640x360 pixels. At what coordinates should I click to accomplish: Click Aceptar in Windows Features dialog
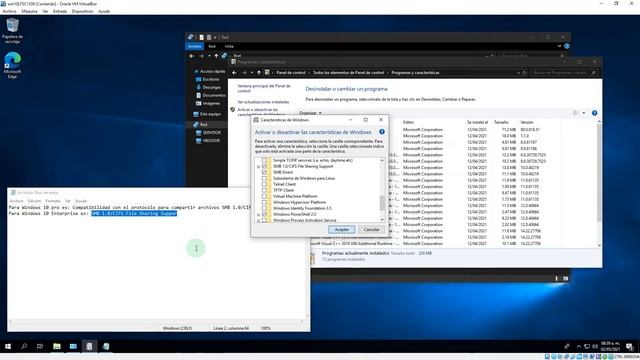[342, 229]
